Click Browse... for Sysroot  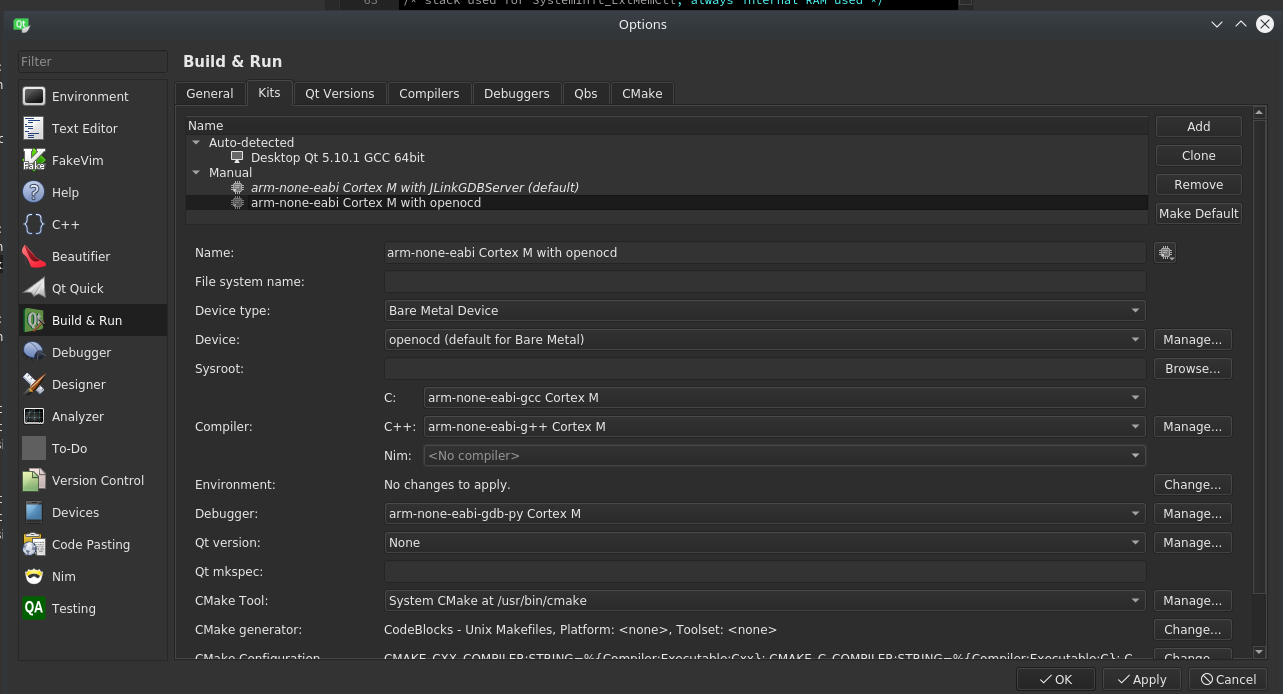(x=1193, y=369)
